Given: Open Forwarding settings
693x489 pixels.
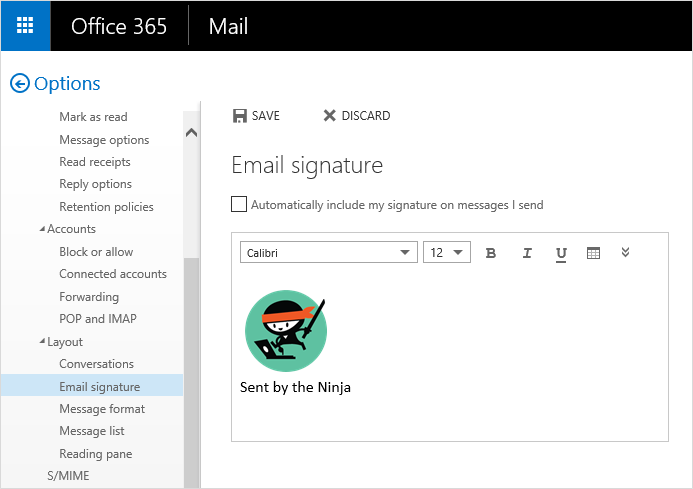Looking at the screenshot, I should (89, 297).
